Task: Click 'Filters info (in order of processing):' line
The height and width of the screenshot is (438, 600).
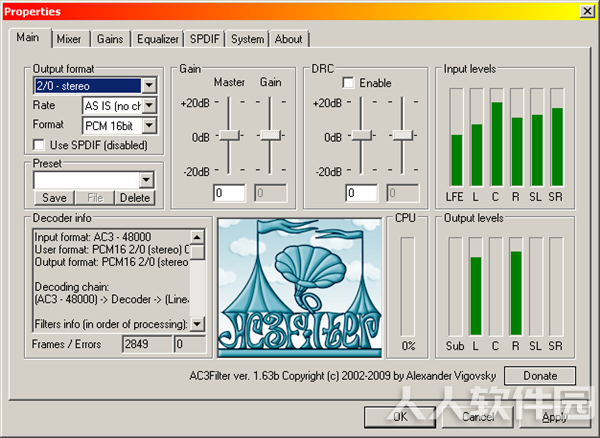Action: pos(111,324)
